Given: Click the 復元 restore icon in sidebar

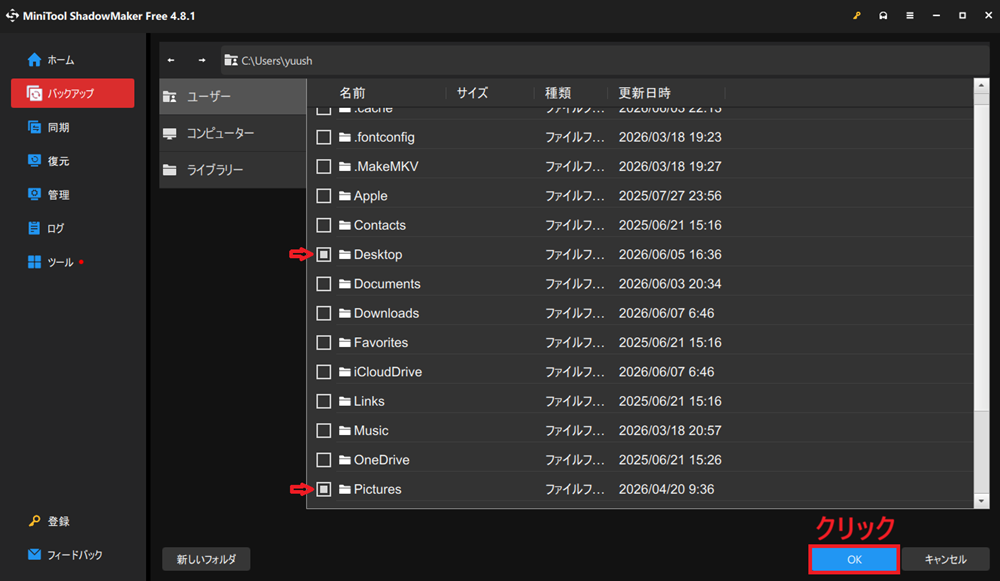Looking at the screenshot, I should tap(34, 161).
